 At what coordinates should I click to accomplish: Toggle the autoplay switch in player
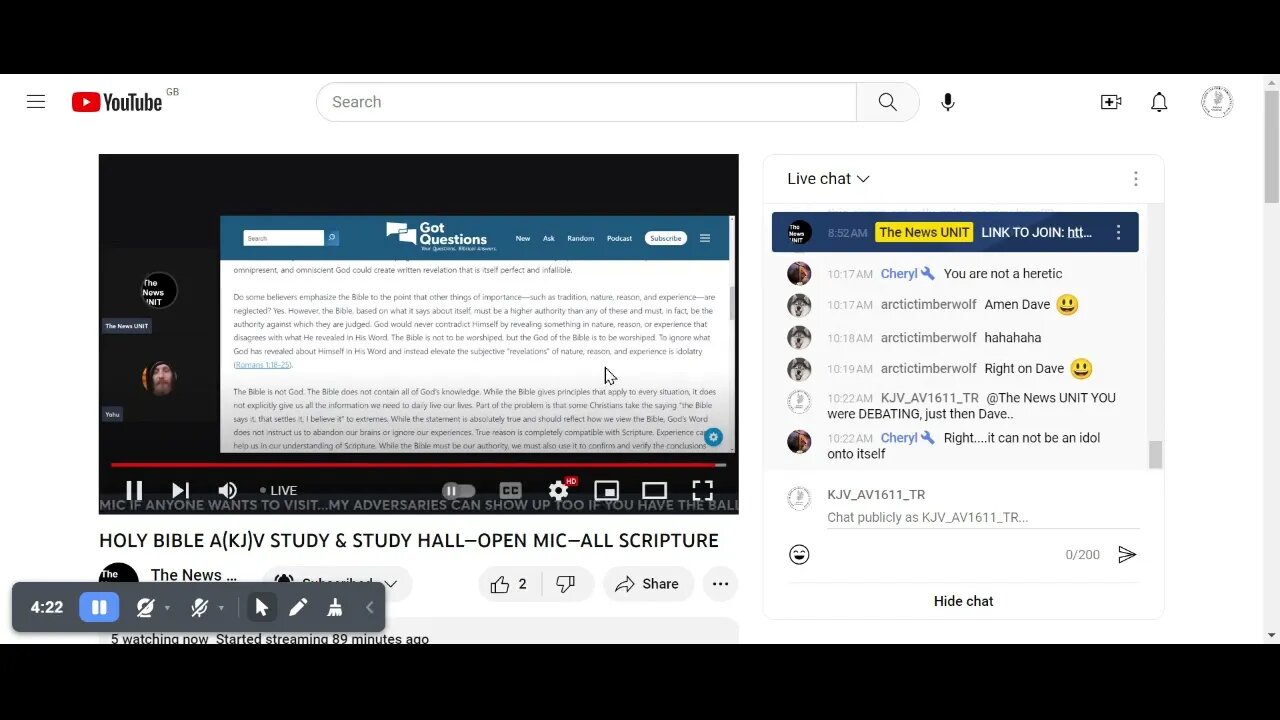(x=458, y=490)
